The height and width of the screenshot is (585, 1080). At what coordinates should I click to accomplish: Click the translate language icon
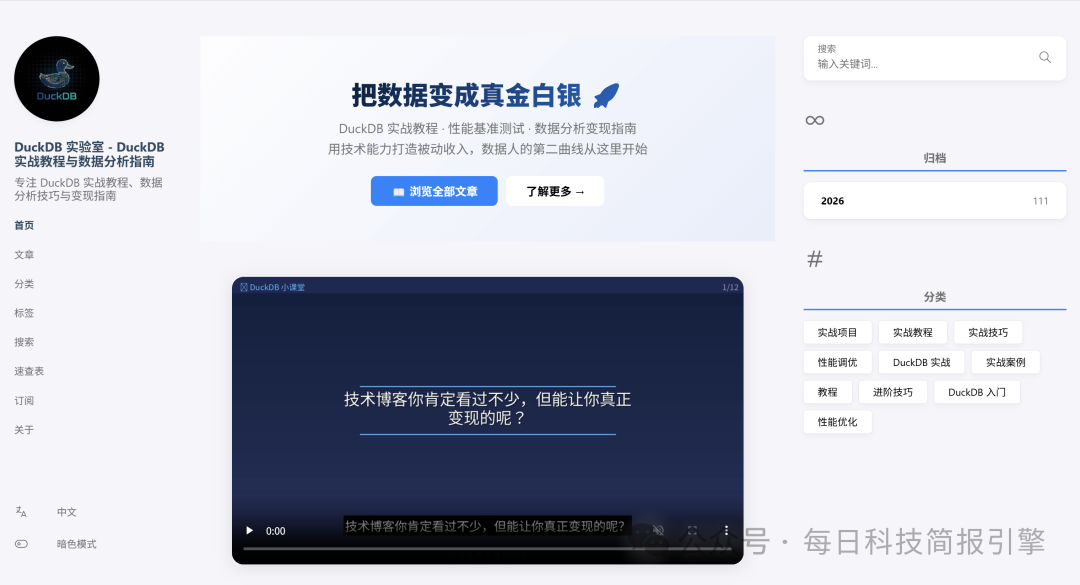click(21, 512)
